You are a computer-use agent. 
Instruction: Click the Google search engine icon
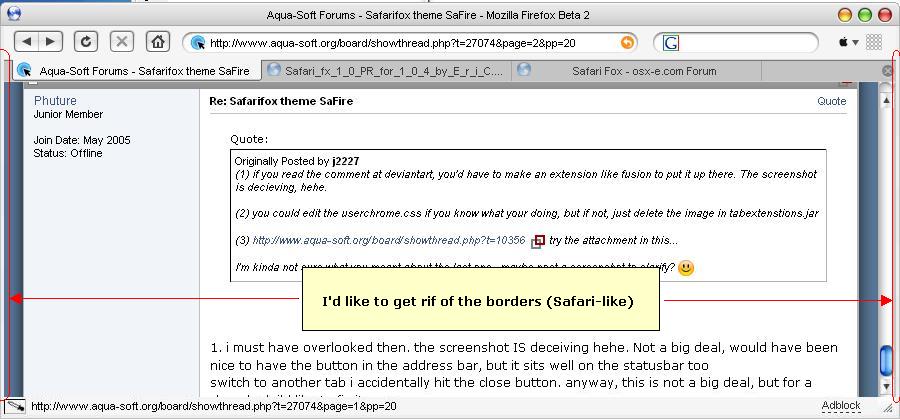click(670, 42)
